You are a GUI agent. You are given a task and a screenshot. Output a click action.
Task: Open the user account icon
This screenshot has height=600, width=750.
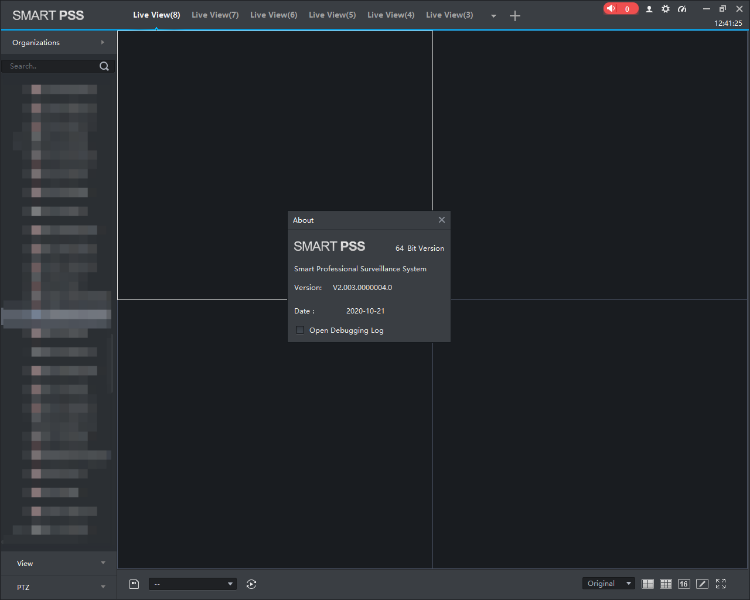[649, 9]
